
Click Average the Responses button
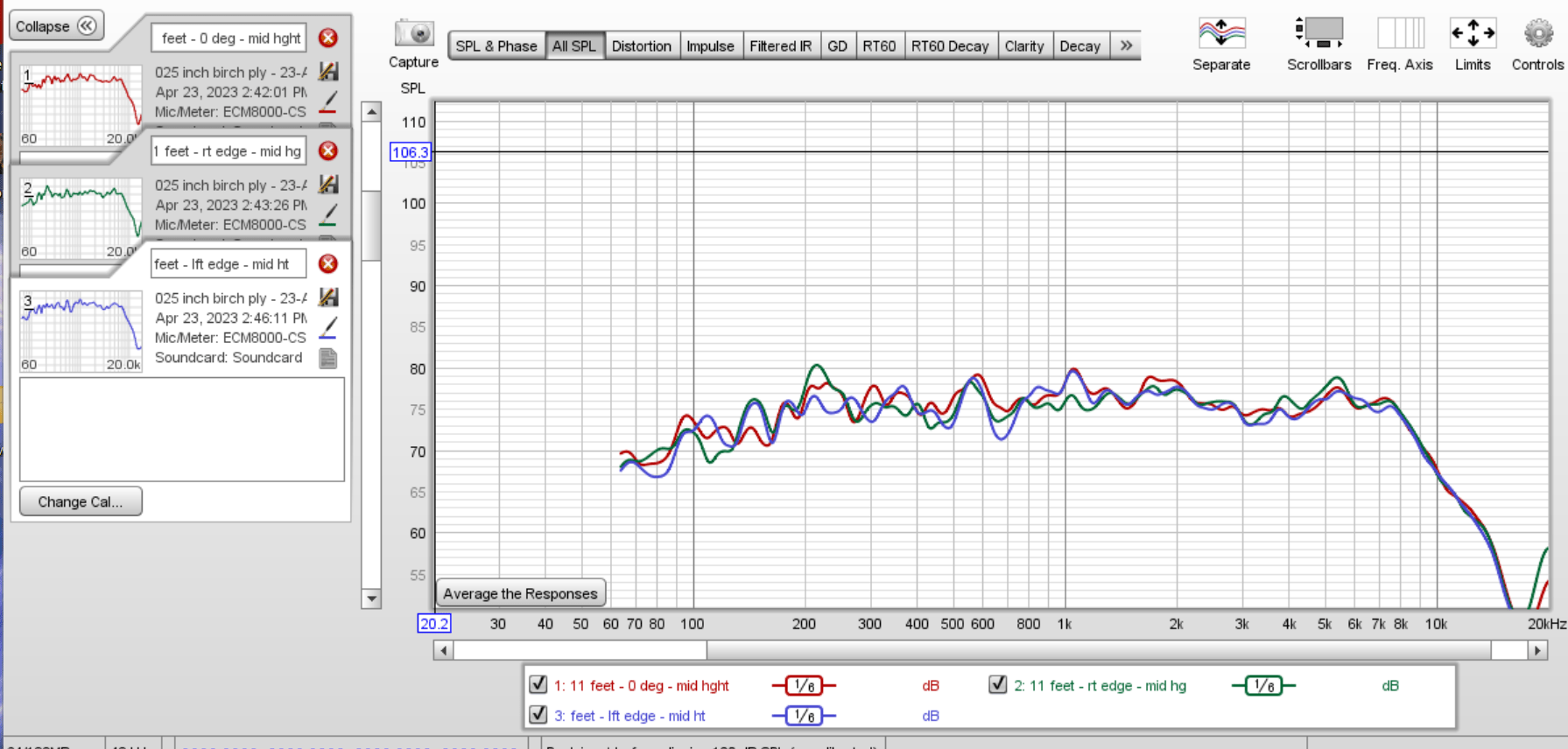pos(520,593)
